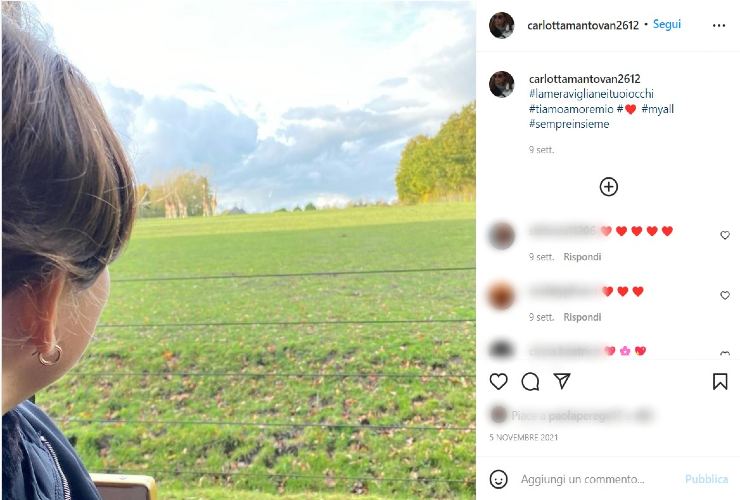This screenshot has height=500, width=740.
Task: Share the post via paper plane icon
Action: pos(562,381)
